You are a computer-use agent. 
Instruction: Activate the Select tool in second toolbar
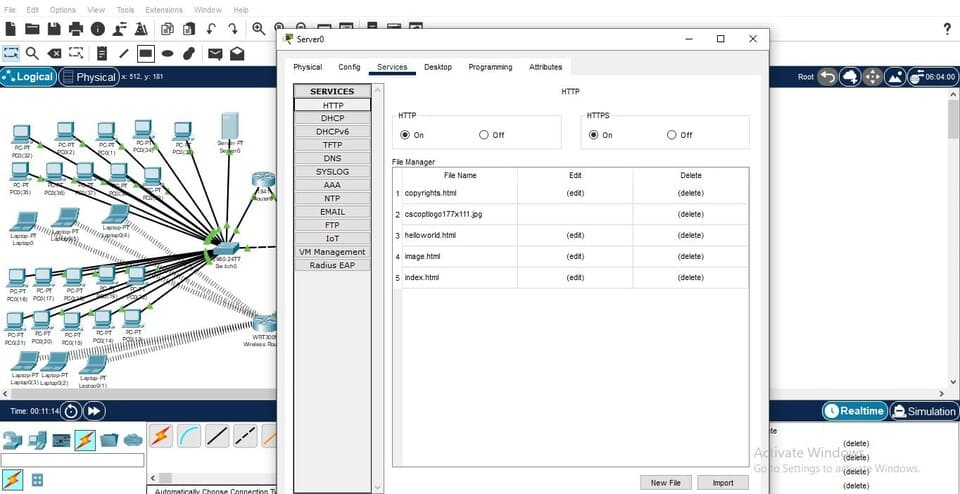[10, 53]
